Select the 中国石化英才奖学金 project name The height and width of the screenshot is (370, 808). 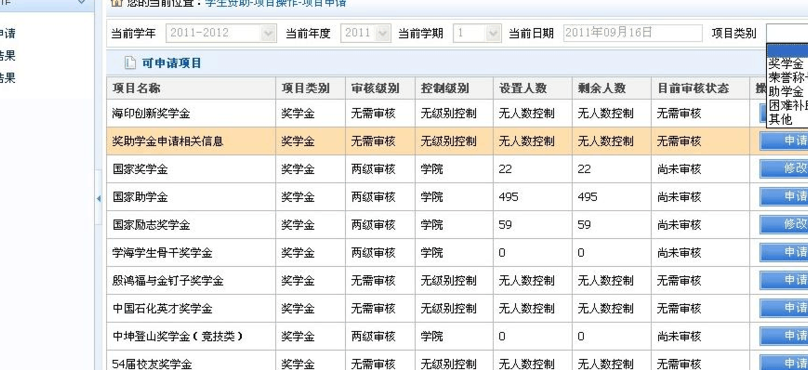pyautogui.click(x=162, y=309)
